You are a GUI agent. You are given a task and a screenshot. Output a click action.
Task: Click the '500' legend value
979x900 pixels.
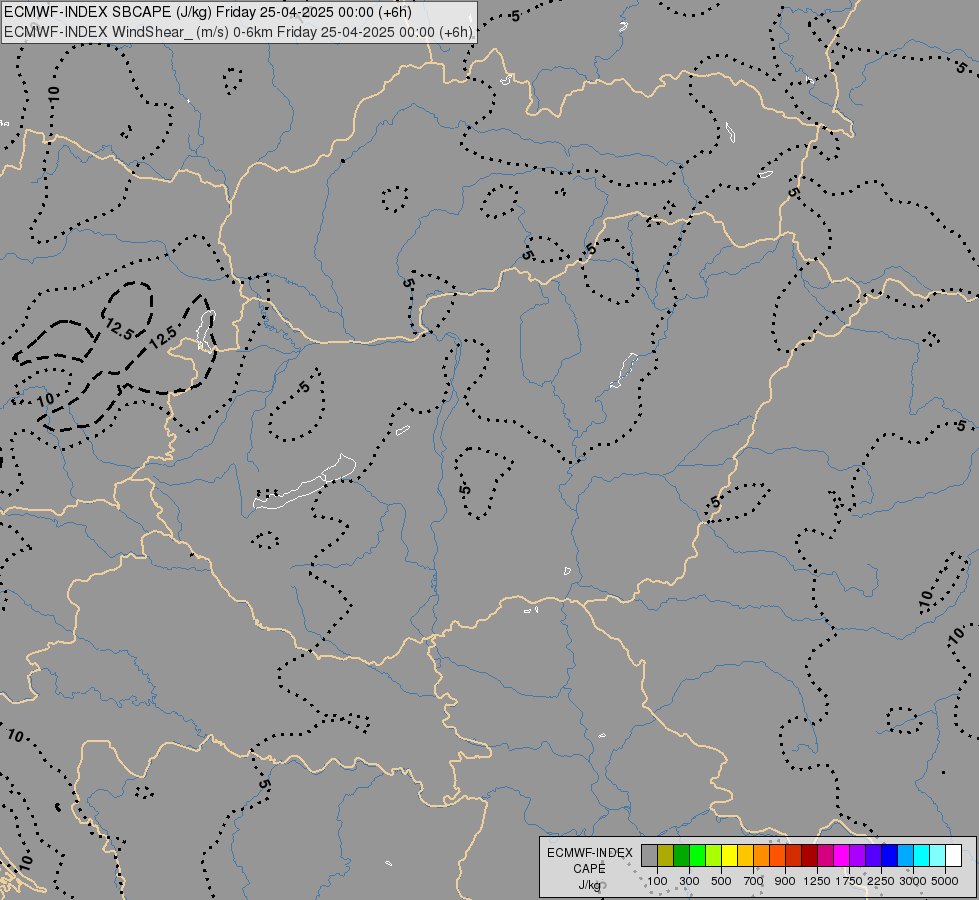coord(721,881)
